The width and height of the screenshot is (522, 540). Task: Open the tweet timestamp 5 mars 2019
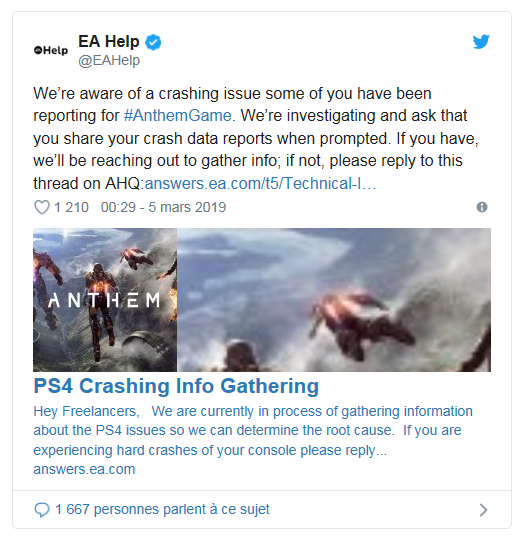point(163,207)
